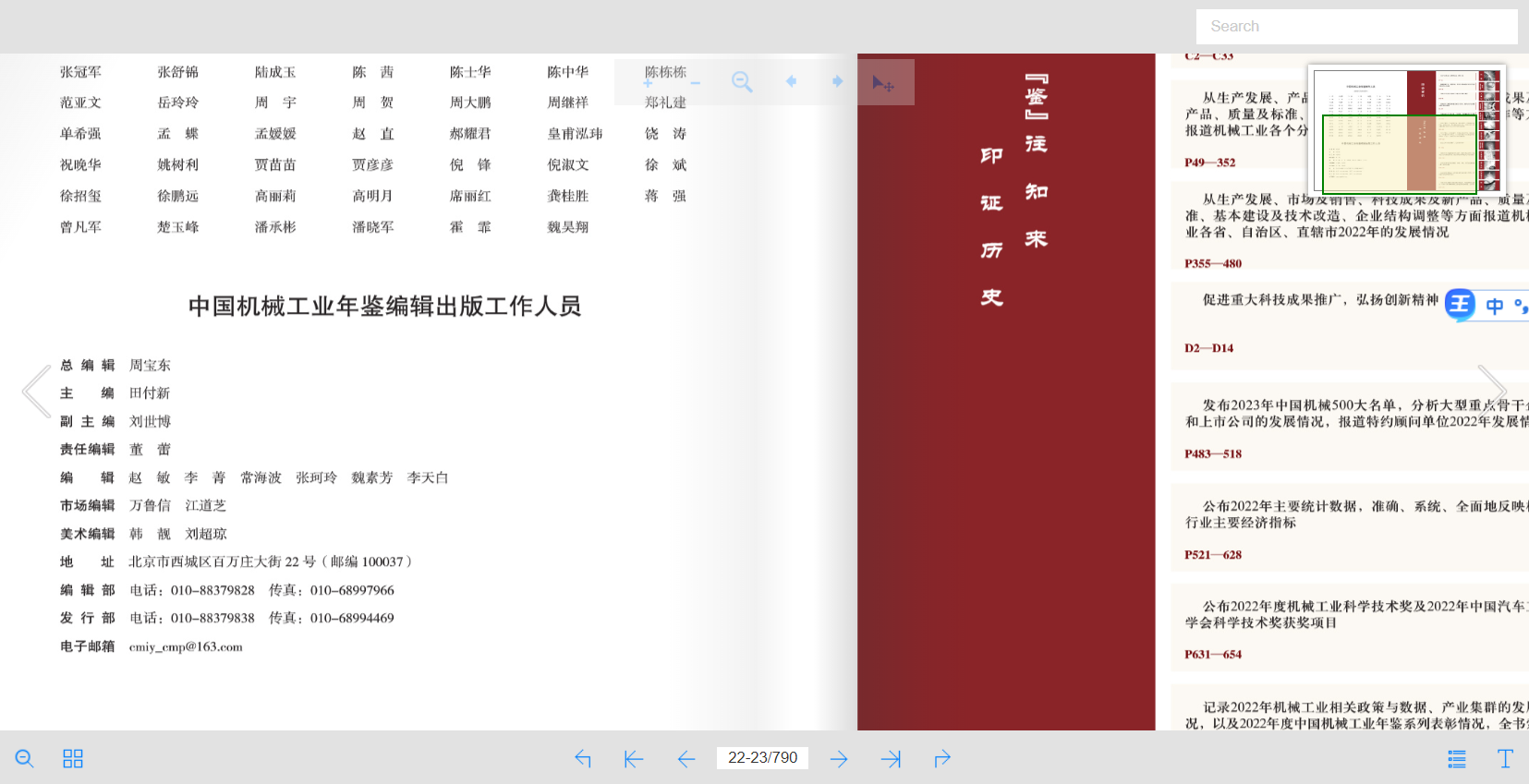Click the vertical title 『鉴』往知来 on red page
The height and width of the screenshot is (784, 1529).
[x=1037, y=162]
